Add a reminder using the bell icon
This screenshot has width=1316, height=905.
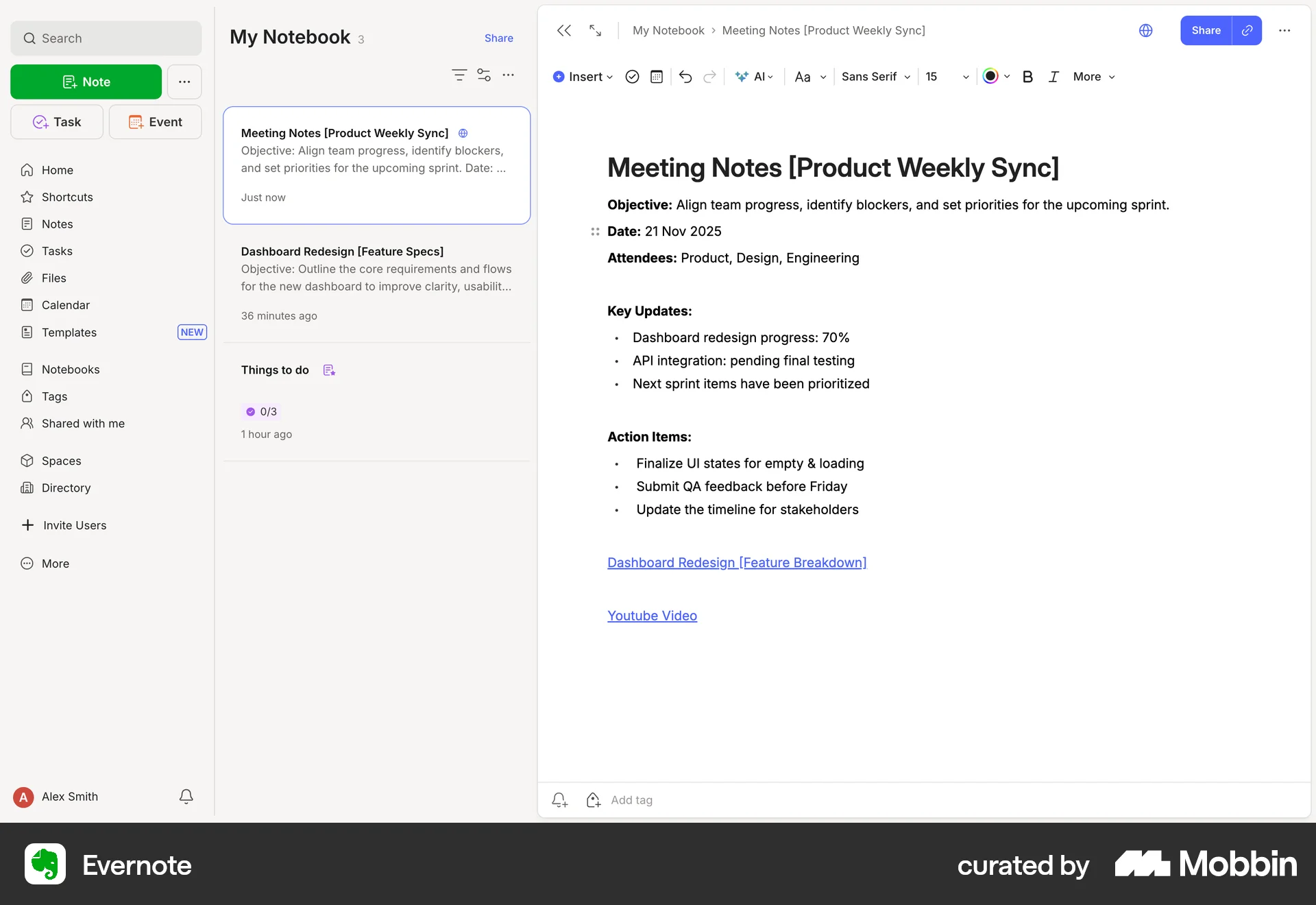point(559,799)
